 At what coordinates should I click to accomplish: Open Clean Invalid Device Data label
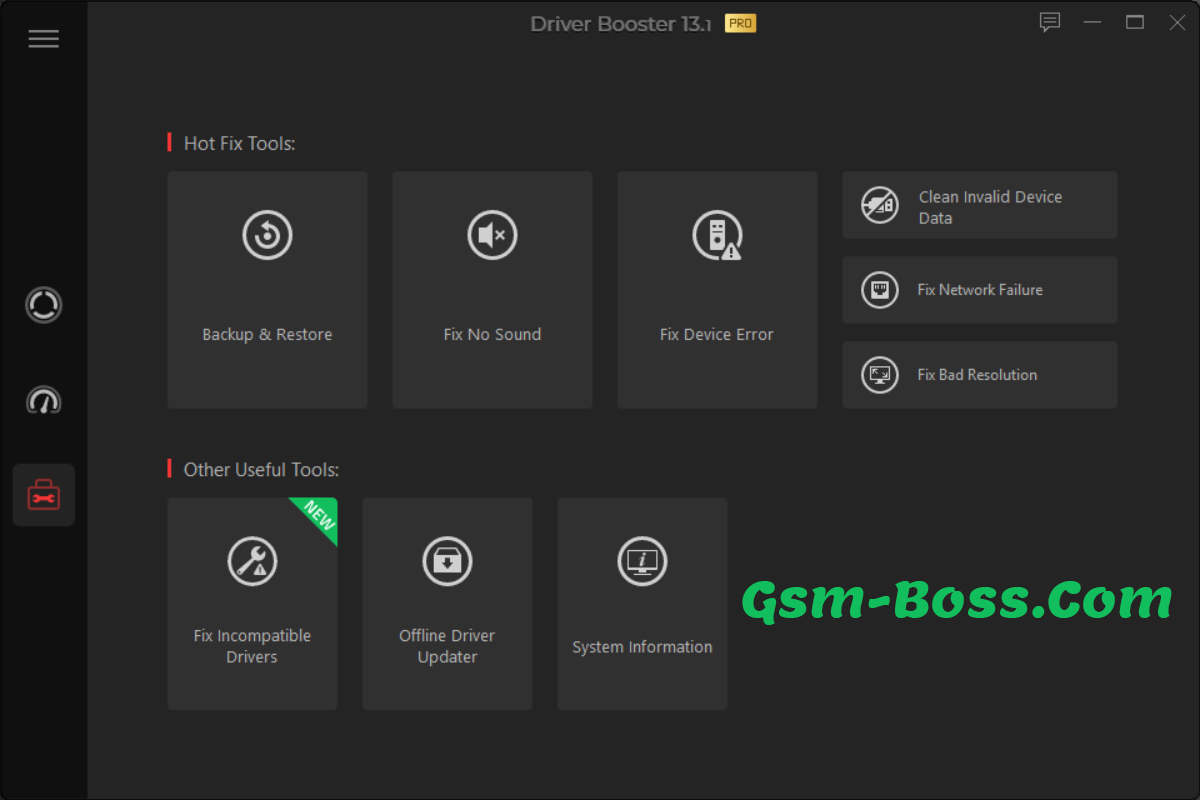click(x=990, y=207)
